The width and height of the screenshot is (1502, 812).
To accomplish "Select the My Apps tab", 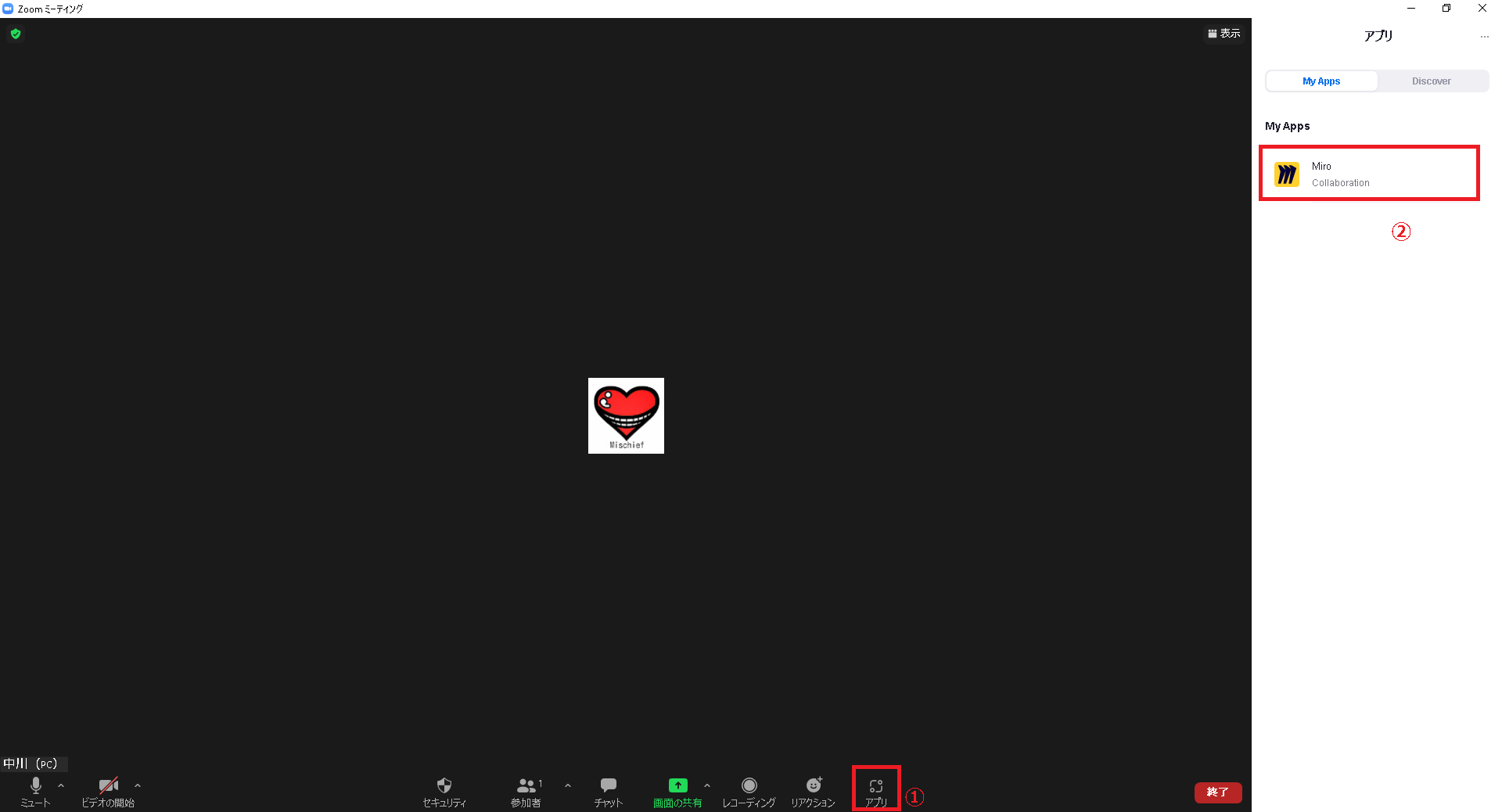I will click(1321, 81).
